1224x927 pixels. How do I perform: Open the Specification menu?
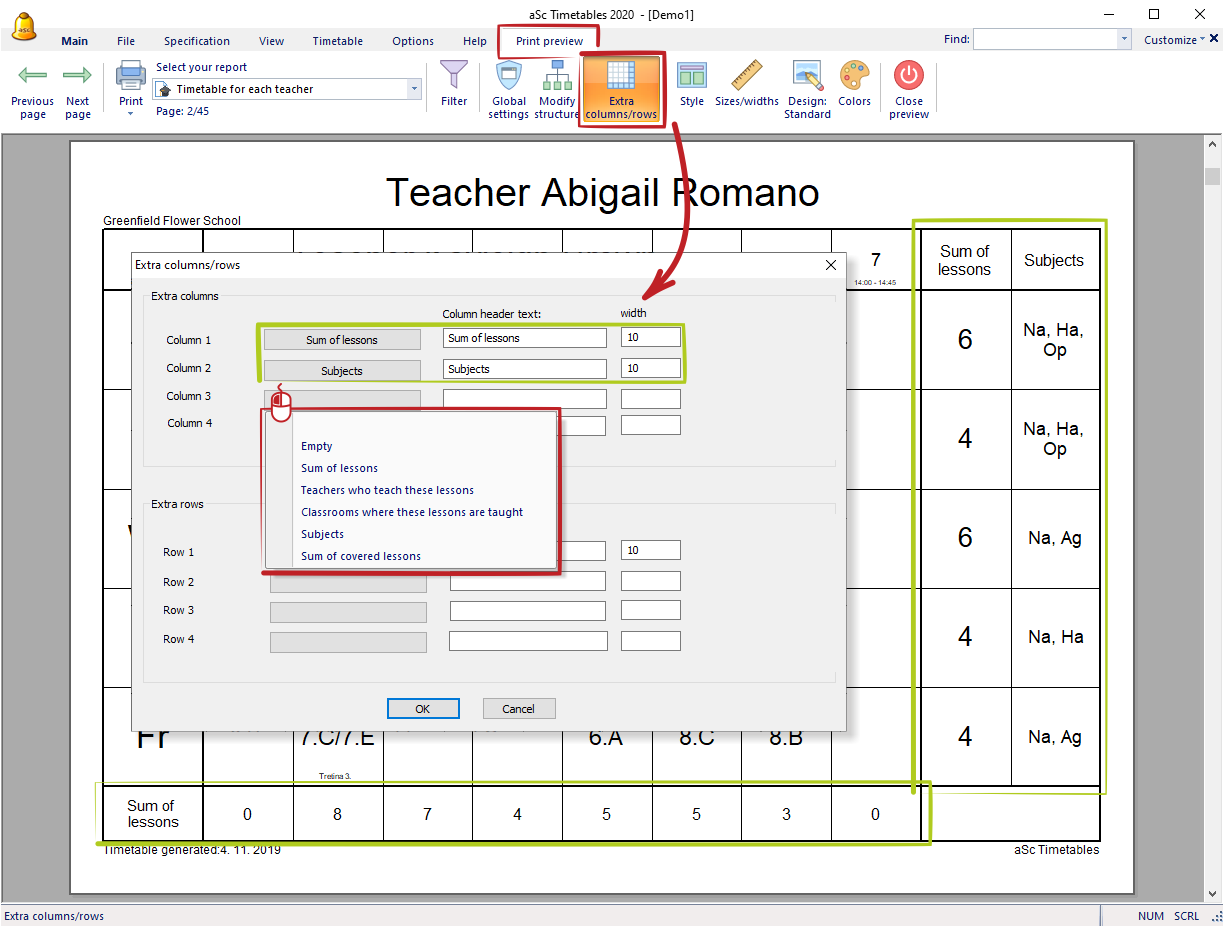[197, 41]
